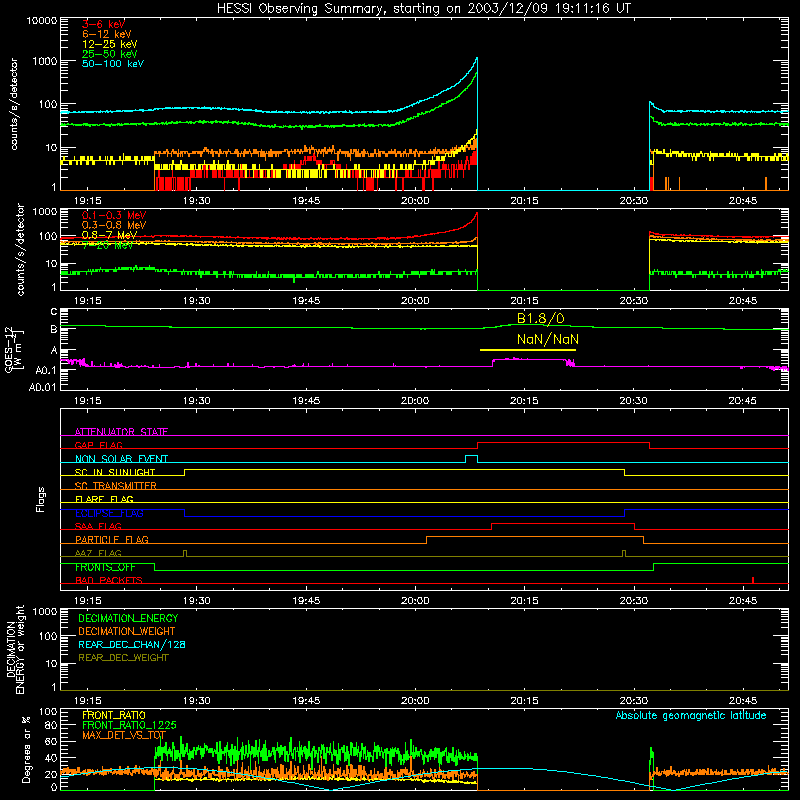Click the DECIMATION ENERGY or weight axis label

15,649
